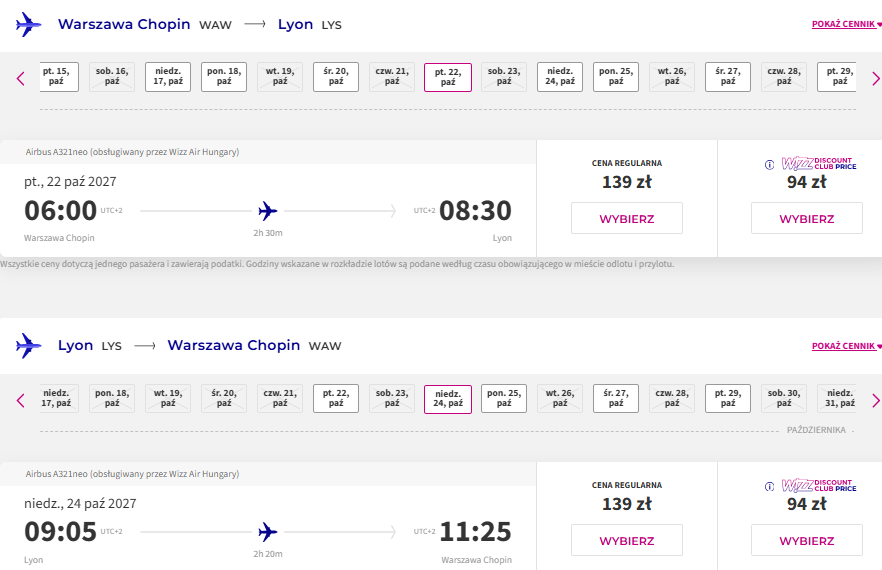
Task: Select outbound date śr. 27, paź
Action: click(x=728, y=77)
